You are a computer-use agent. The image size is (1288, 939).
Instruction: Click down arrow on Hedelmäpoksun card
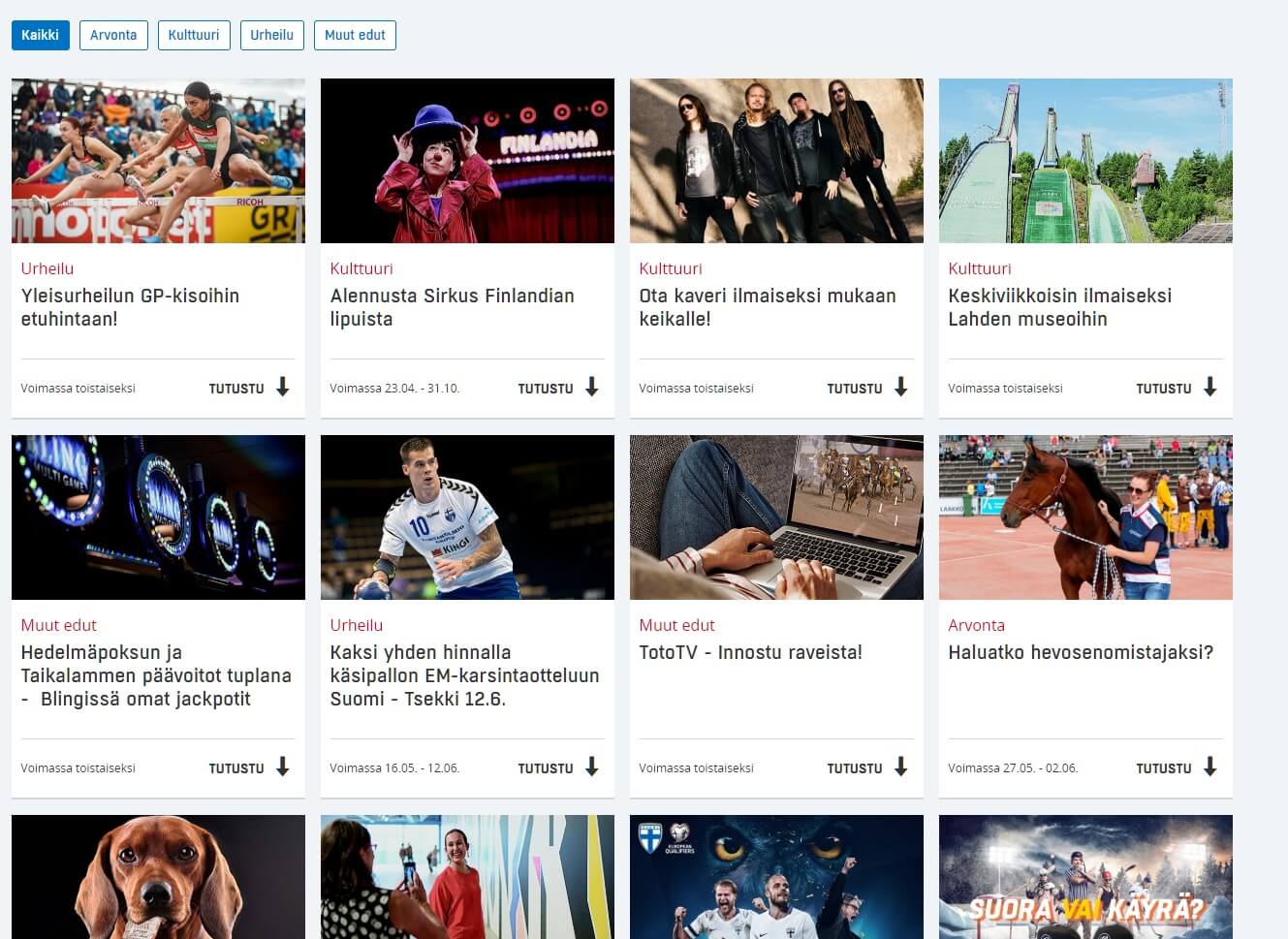pos(282,767)
